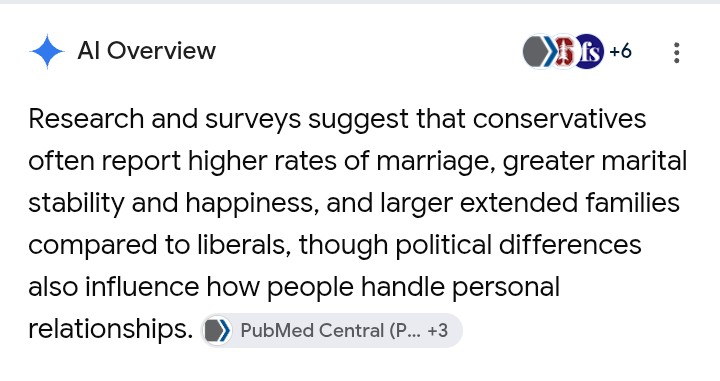Click the word 'liberals' in the summary
The height and width of the screenshot is (381, 720).
(x=244, y=245)
